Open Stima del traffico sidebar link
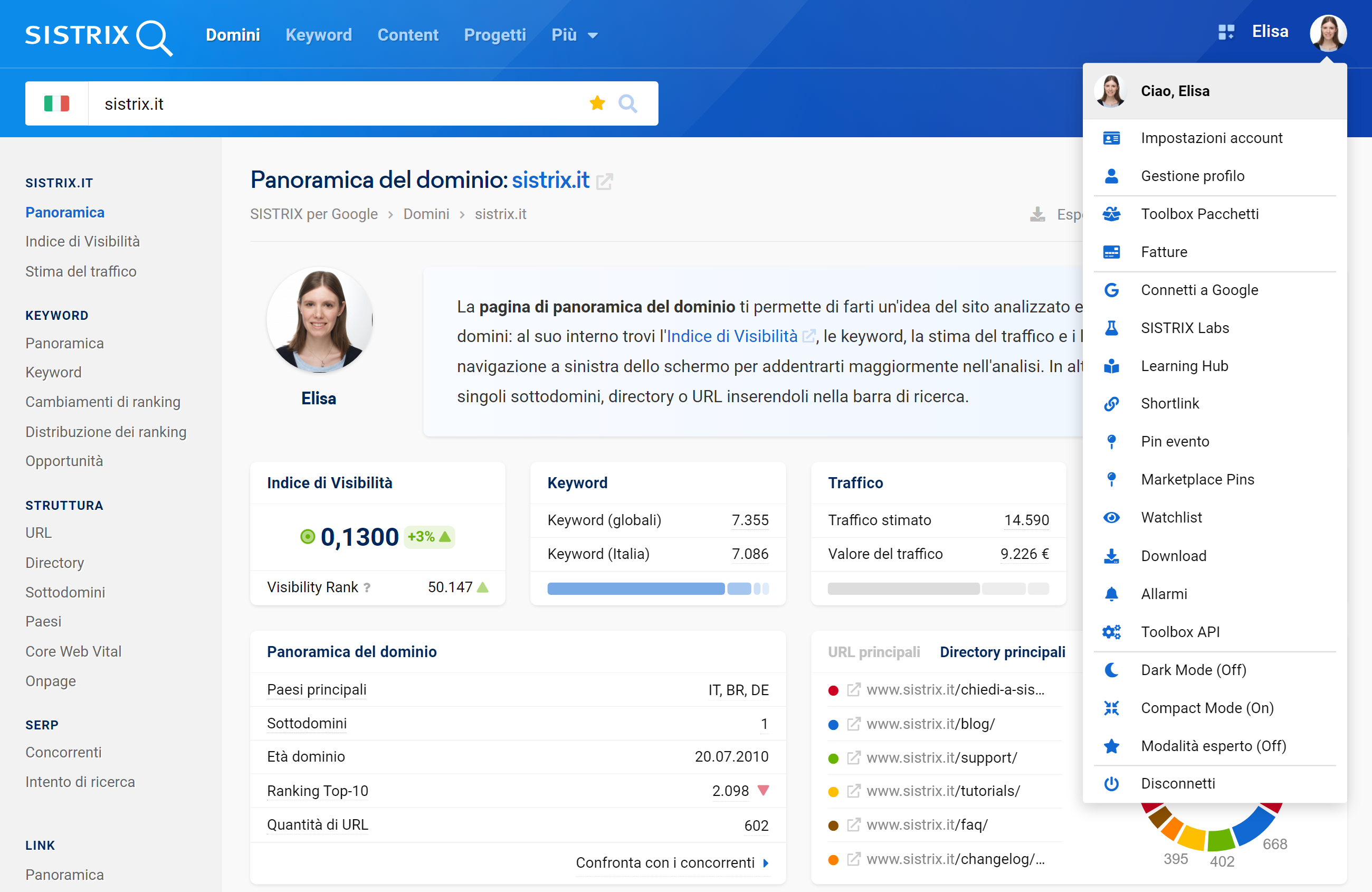 (x=81, y=272)
